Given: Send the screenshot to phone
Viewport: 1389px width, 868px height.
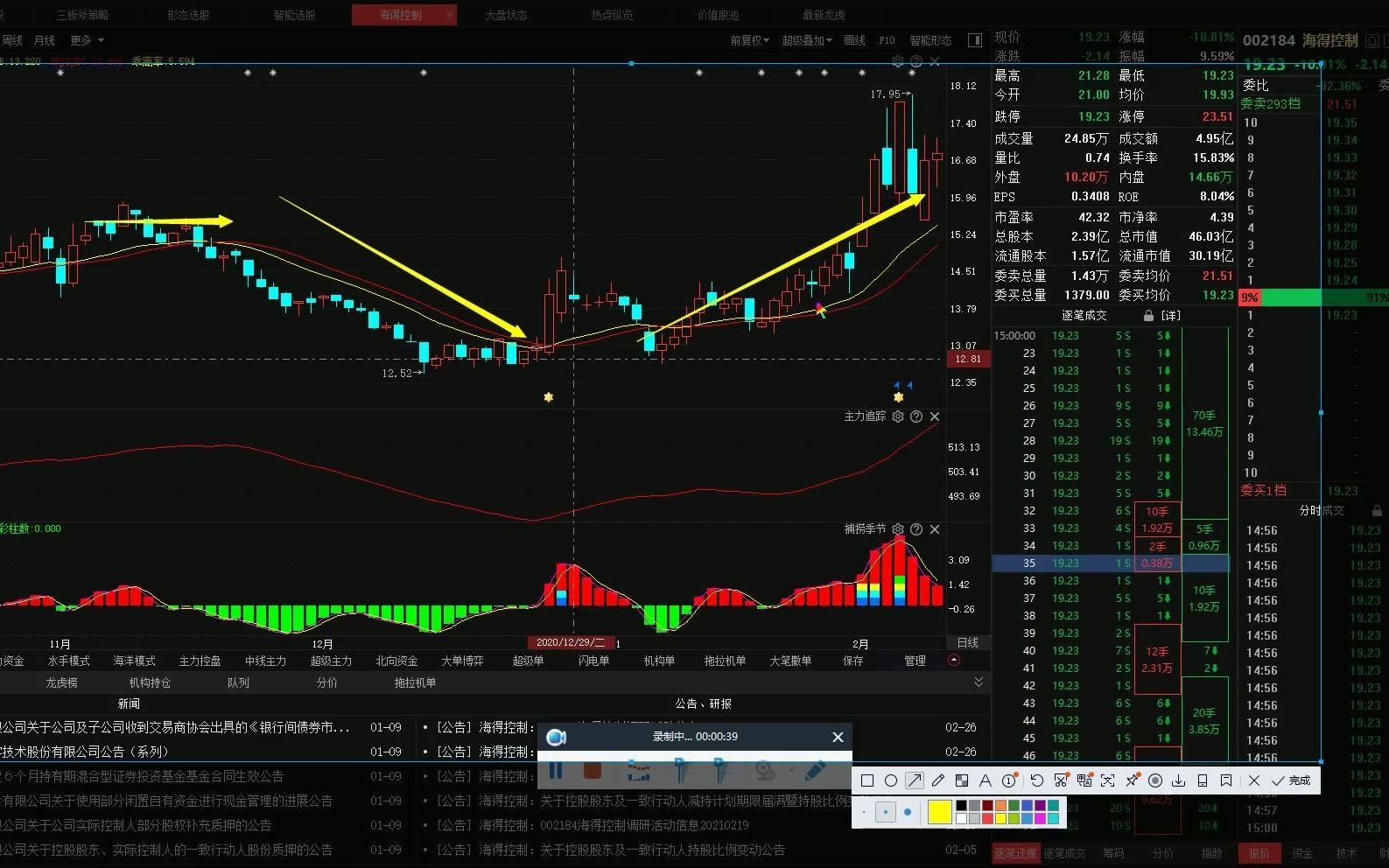Looking at the screenshot, I should click(x=1203, y=780).
